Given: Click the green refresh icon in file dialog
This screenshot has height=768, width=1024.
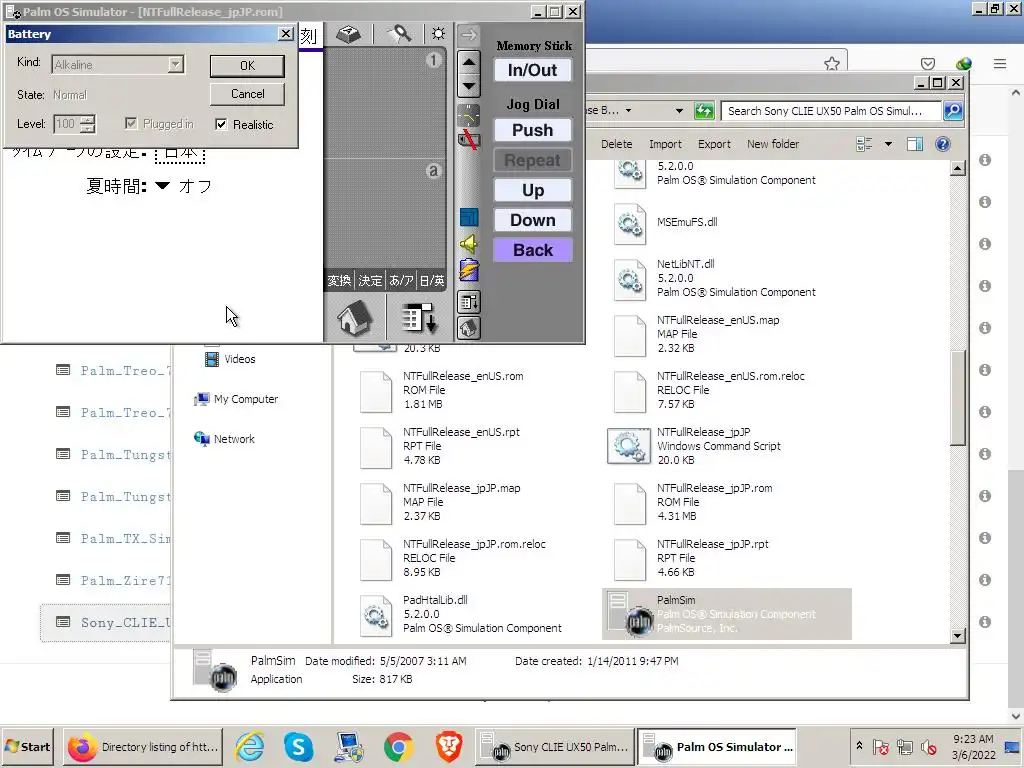Looking at the screenshot, I should coord(703,111).
